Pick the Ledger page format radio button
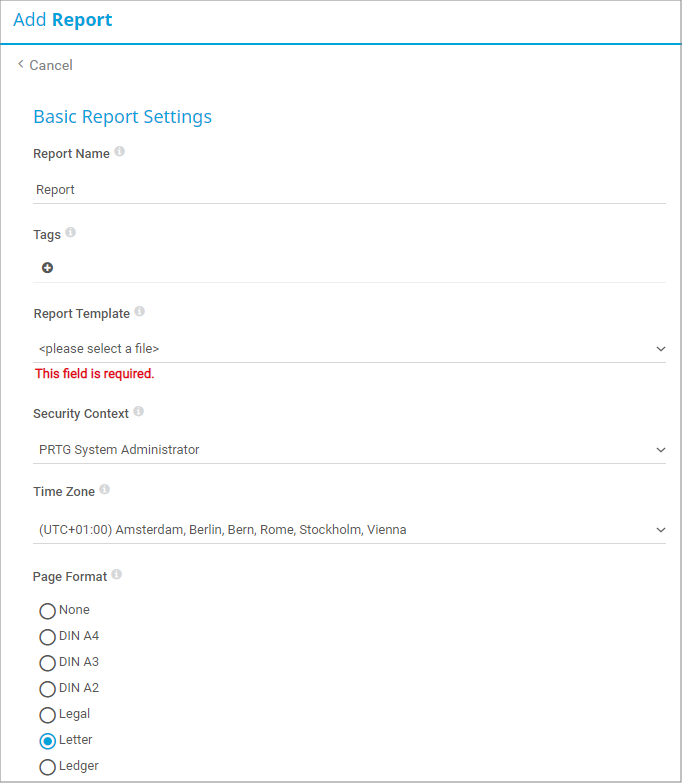The image size is (682, 783). click(47, 767)
